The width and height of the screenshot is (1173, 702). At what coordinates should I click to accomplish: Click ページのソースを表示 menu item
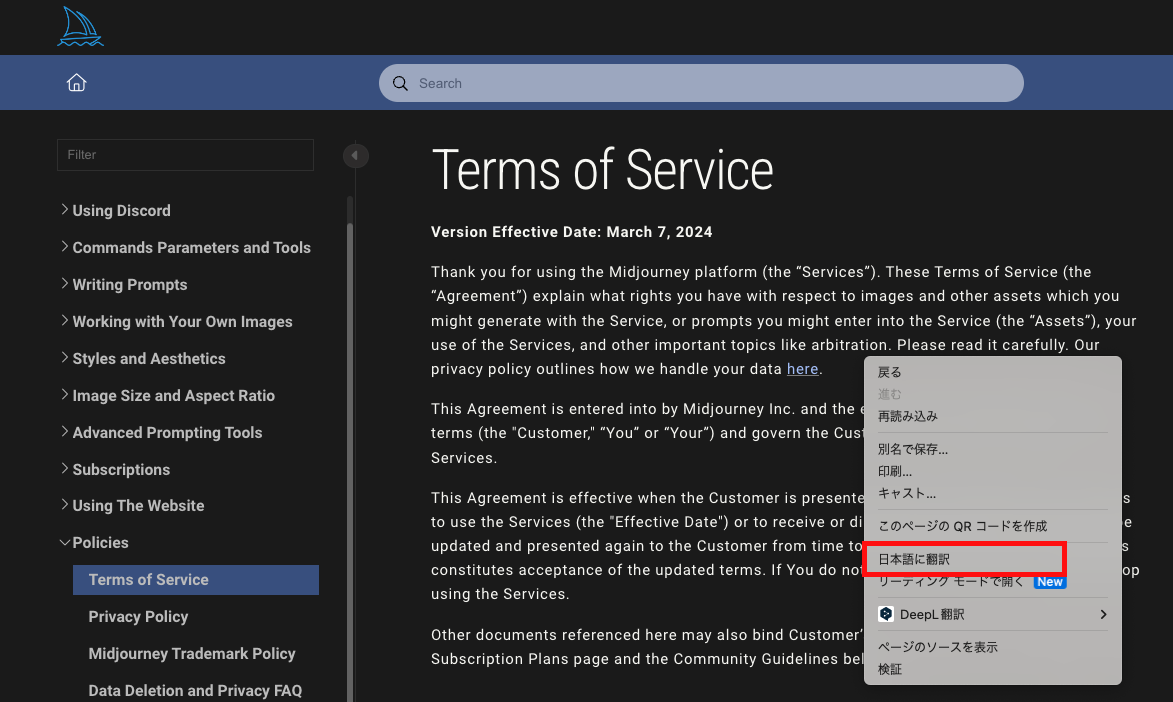click(937, 647)
